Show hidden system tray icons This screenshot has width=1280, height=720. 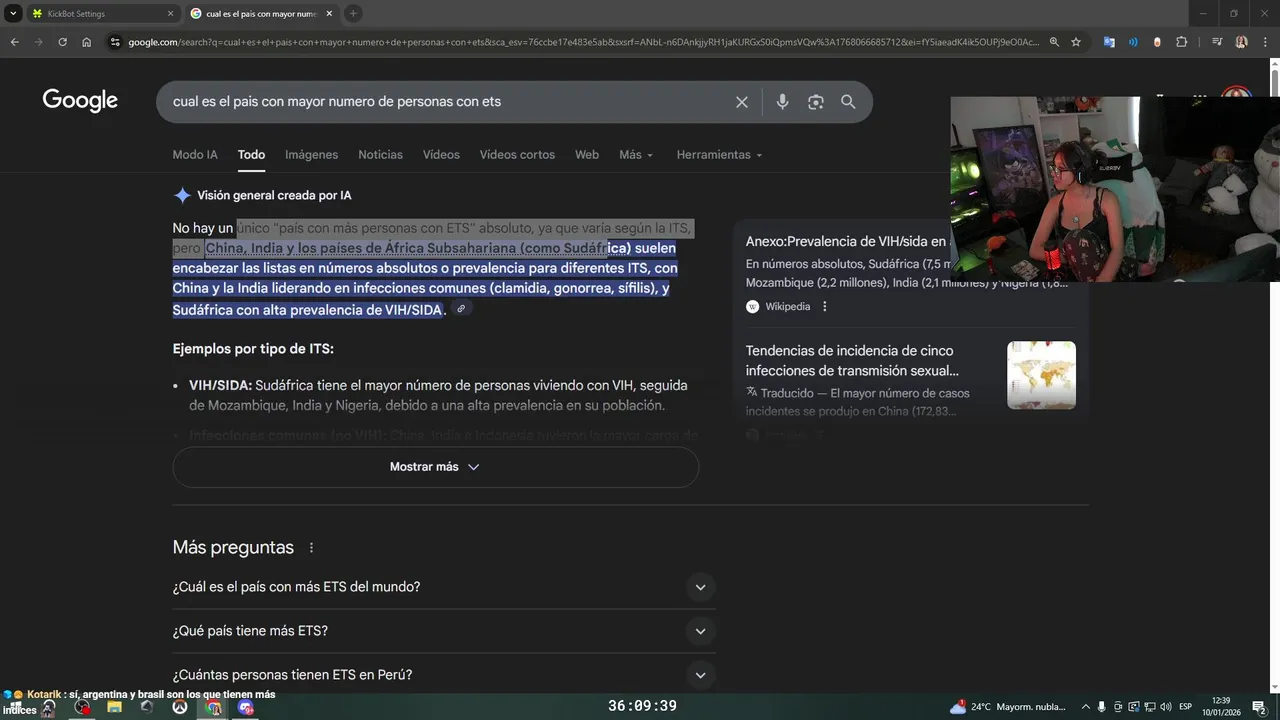1086,707
